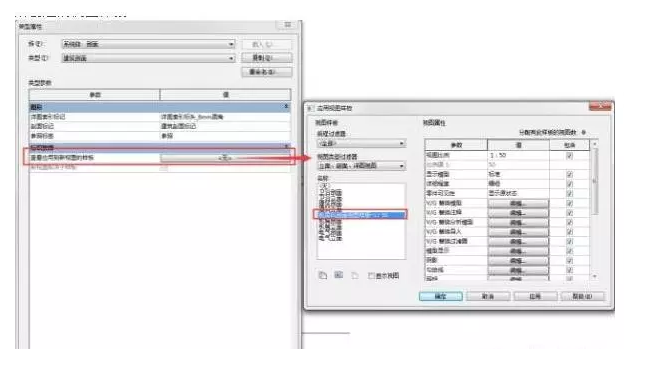Collapse the 图形 parameter group

286,107
